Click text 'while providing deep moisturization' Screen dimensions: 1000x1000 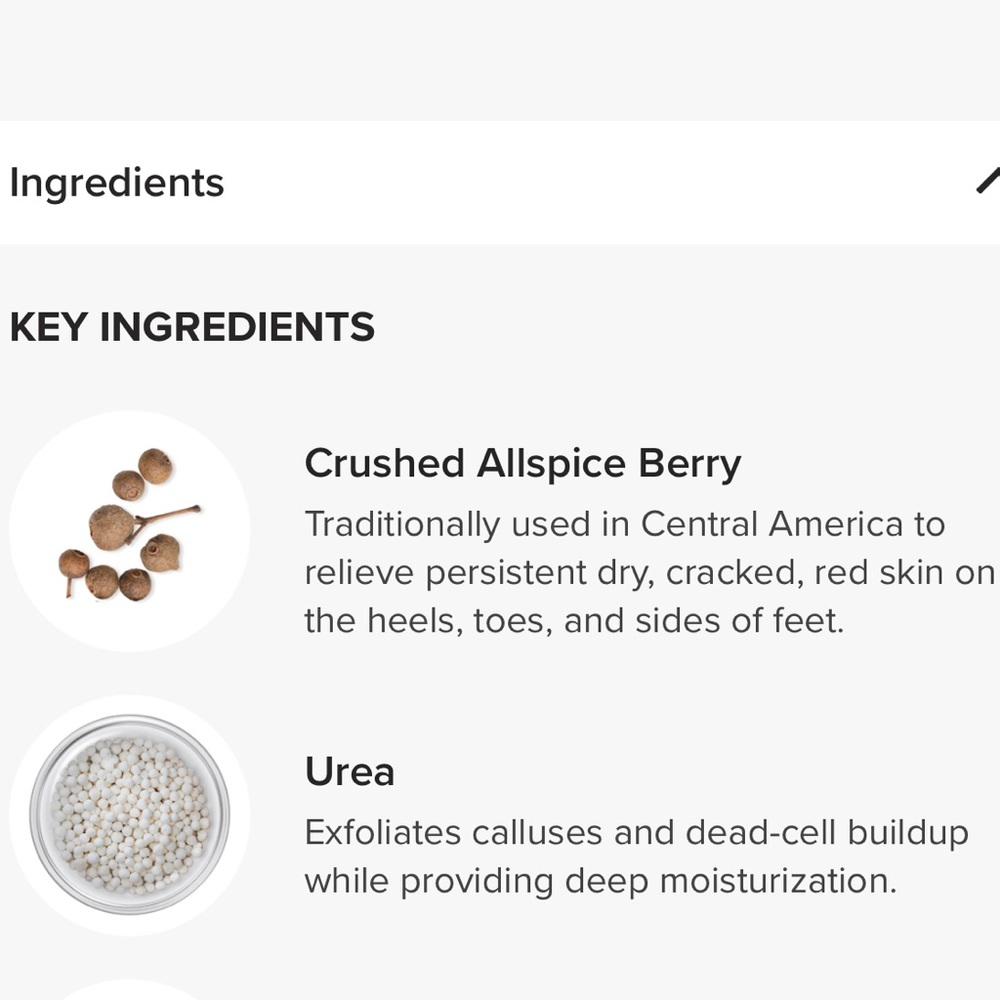click(600, 881)
